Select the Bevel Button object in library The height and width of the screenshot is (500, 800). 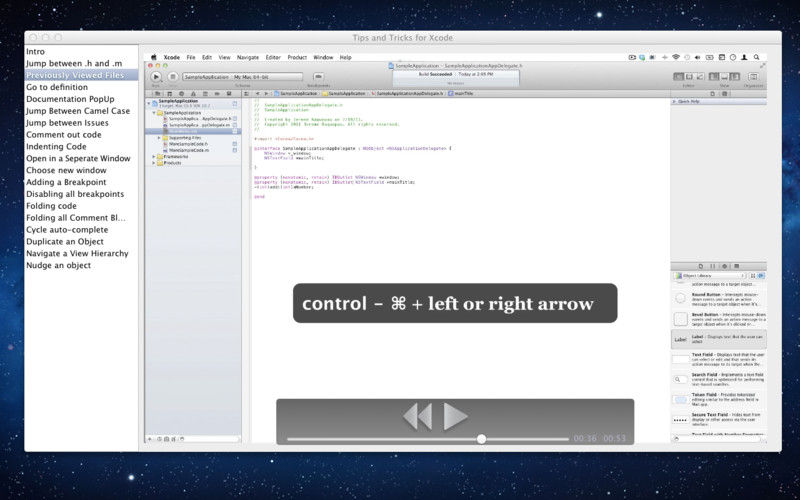point(718,319)
